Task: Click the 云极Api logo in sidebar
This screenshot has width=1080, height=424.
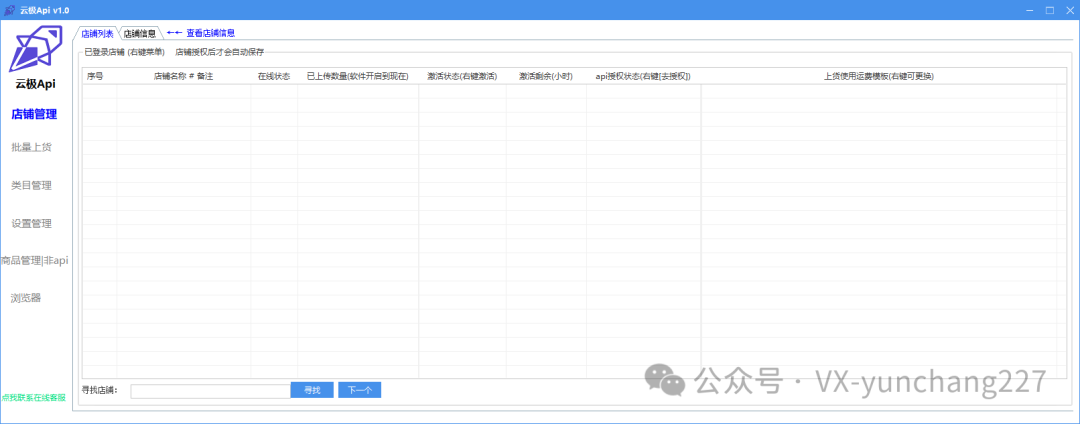Action: tap(35, 49)
